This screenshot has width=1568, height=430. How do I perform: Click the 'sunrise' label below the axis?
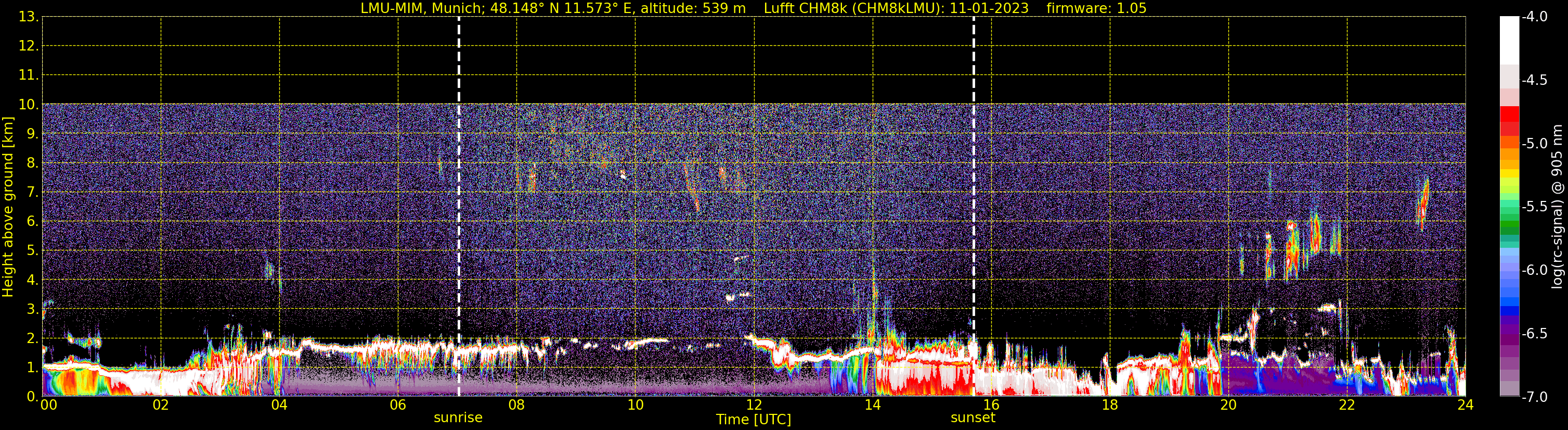(x=458, y=418)
